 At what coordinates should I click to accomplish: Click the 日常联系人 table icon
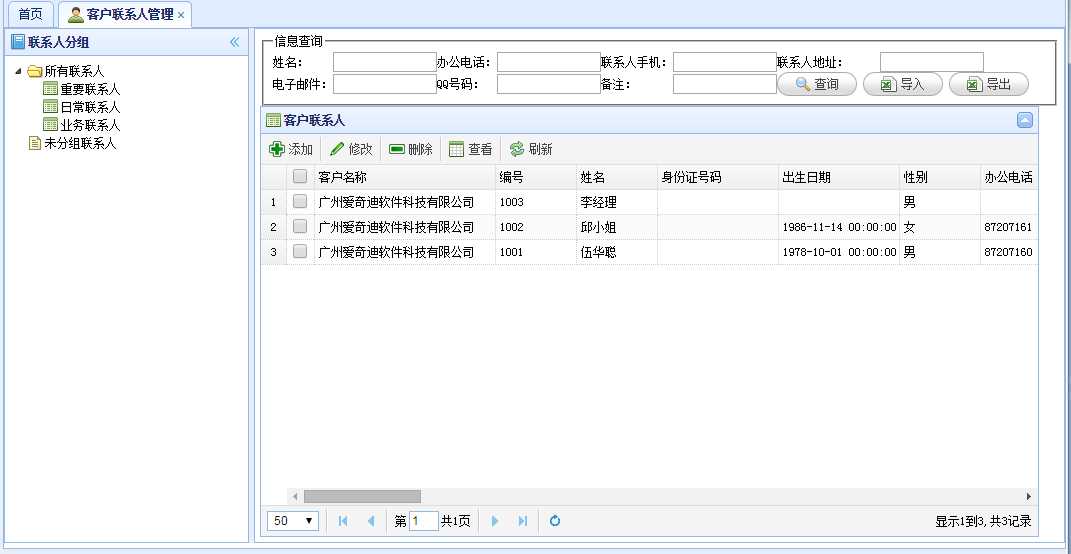coord(51,106)
